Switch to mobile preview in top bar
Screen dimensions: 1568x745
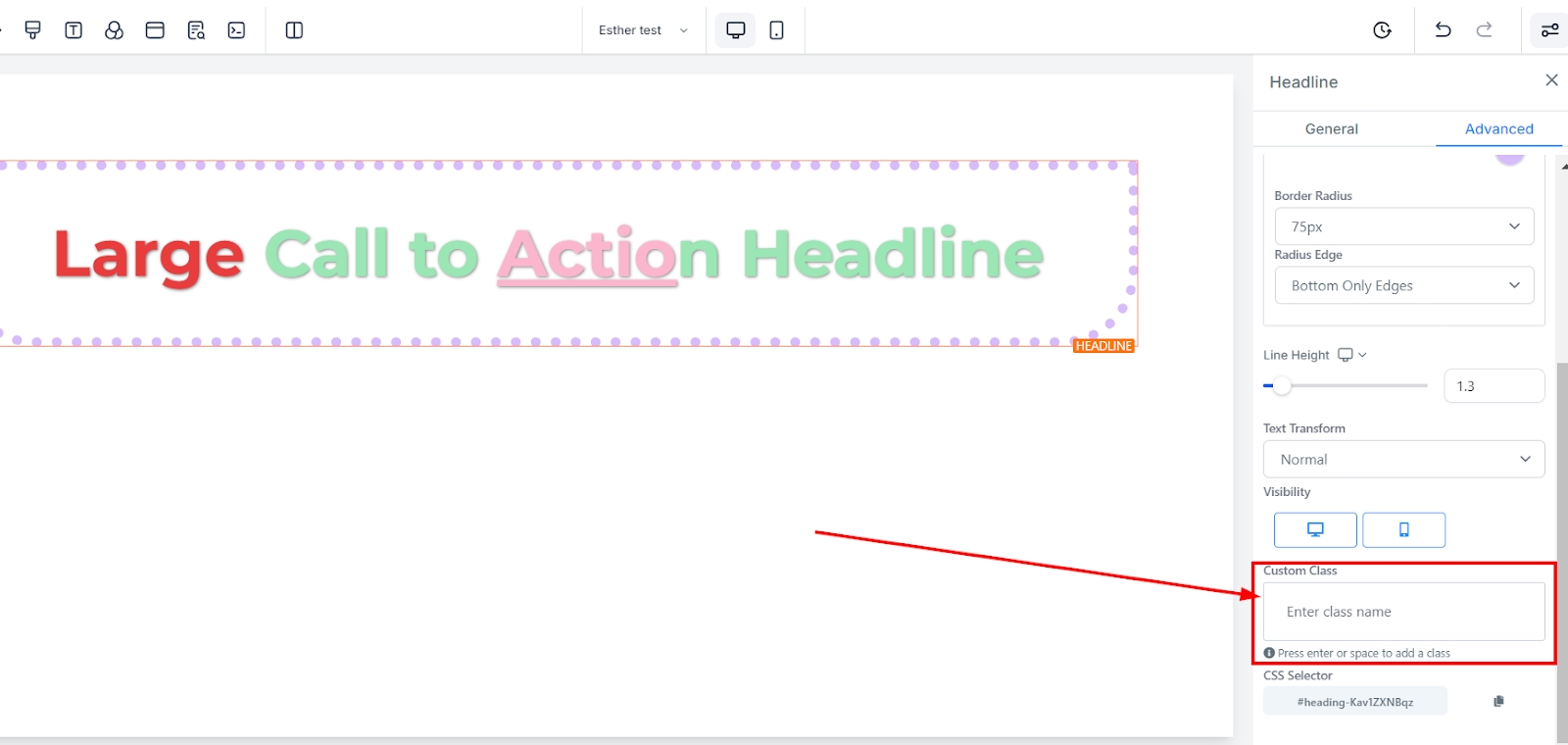point(776,30)
